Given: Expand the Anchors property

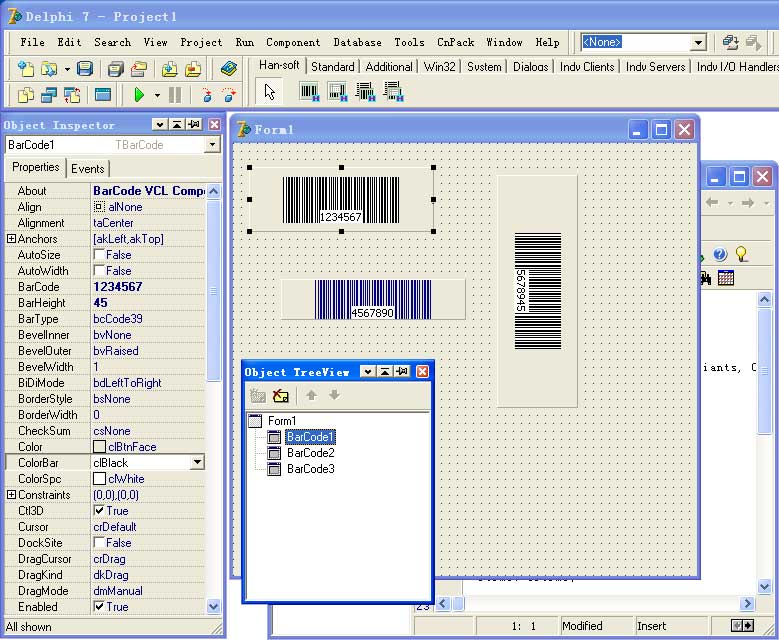Looking at the screenshot, I should click(11, 239).
